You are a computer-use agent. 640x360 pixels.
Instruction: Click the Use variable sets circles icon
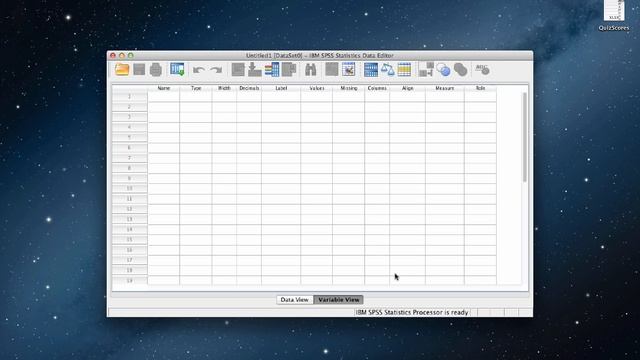point(443,69)
